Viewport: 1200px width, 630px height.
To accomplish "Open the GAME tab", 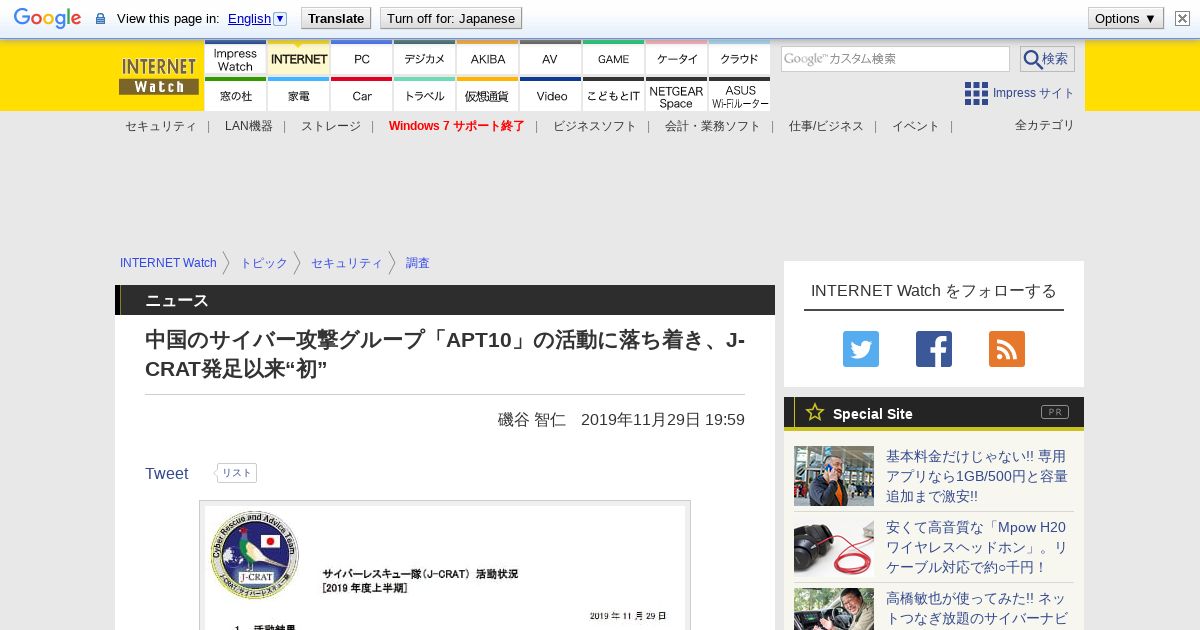I will (x=613, y=59).
